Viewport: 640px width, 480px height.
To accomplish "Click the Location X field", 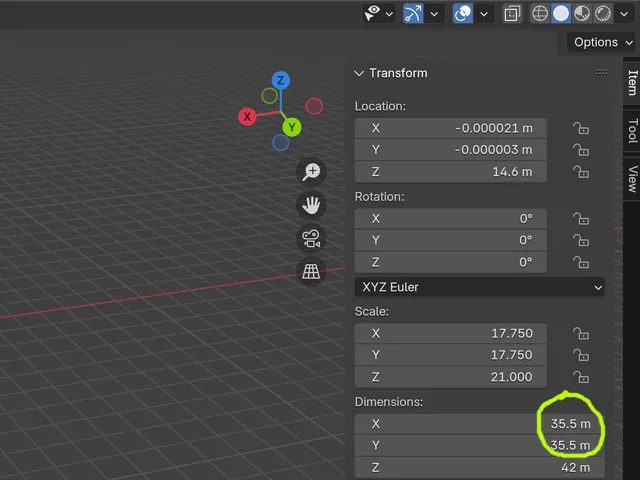I will (450, 128).
